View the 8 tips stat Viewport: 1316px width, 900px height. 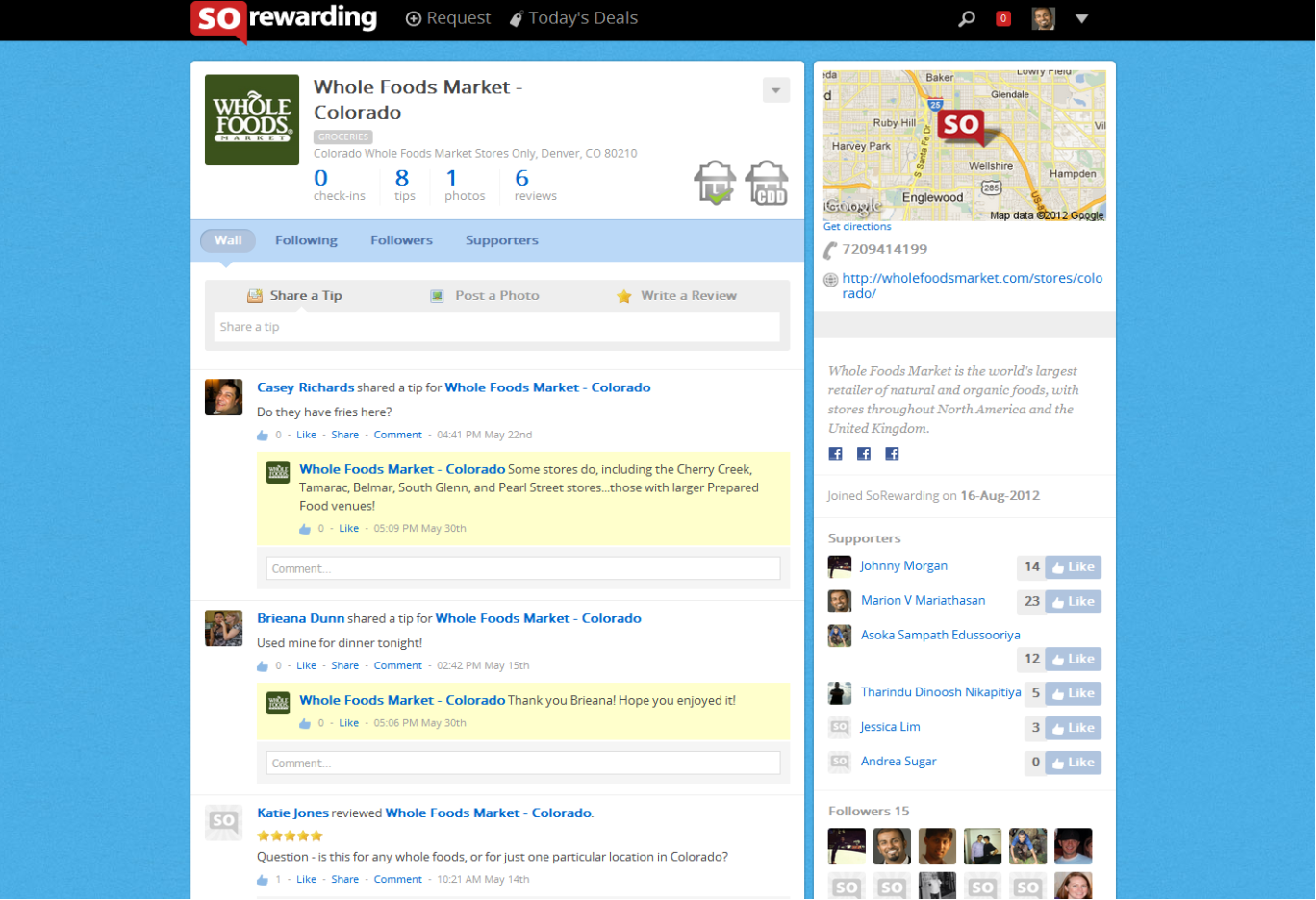(404, 185)
